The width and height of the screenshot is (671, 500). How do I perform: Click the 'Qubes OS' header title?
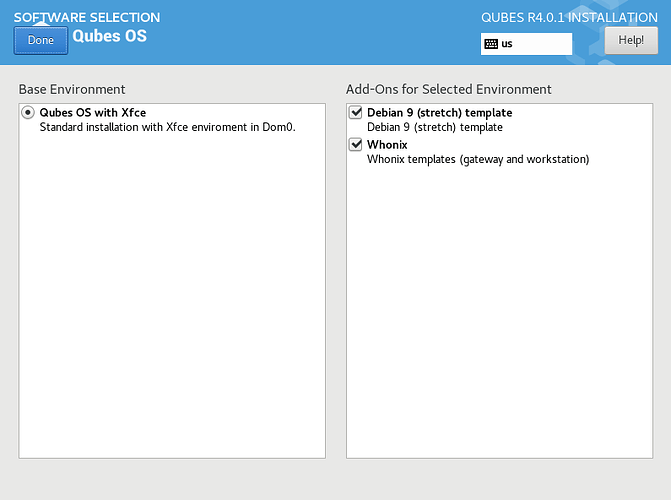[110, 36]
